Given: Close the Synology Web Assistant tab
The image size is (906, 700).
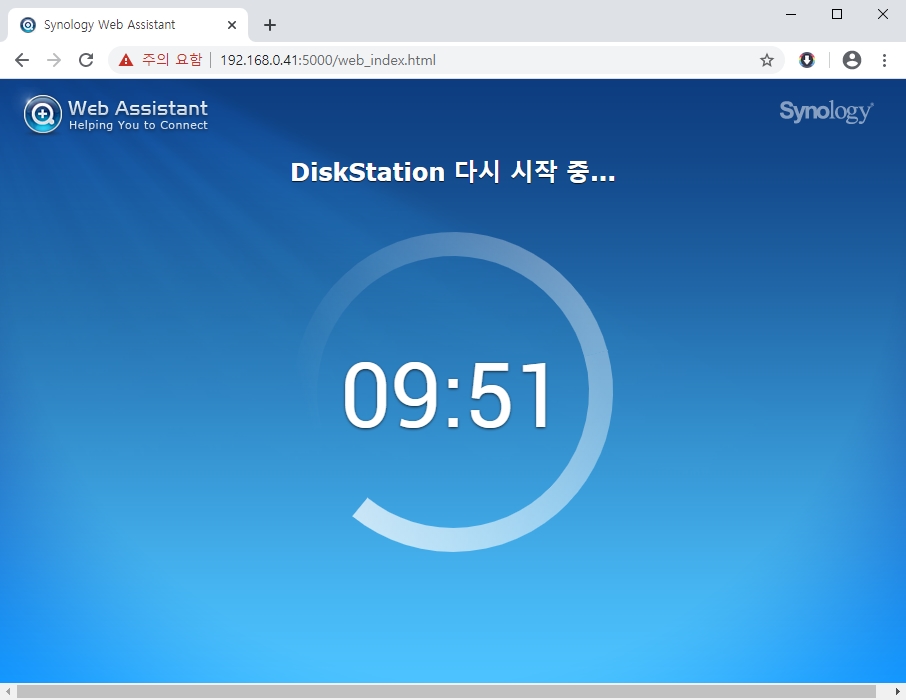Looking at the screenshot, I should 232,25.
